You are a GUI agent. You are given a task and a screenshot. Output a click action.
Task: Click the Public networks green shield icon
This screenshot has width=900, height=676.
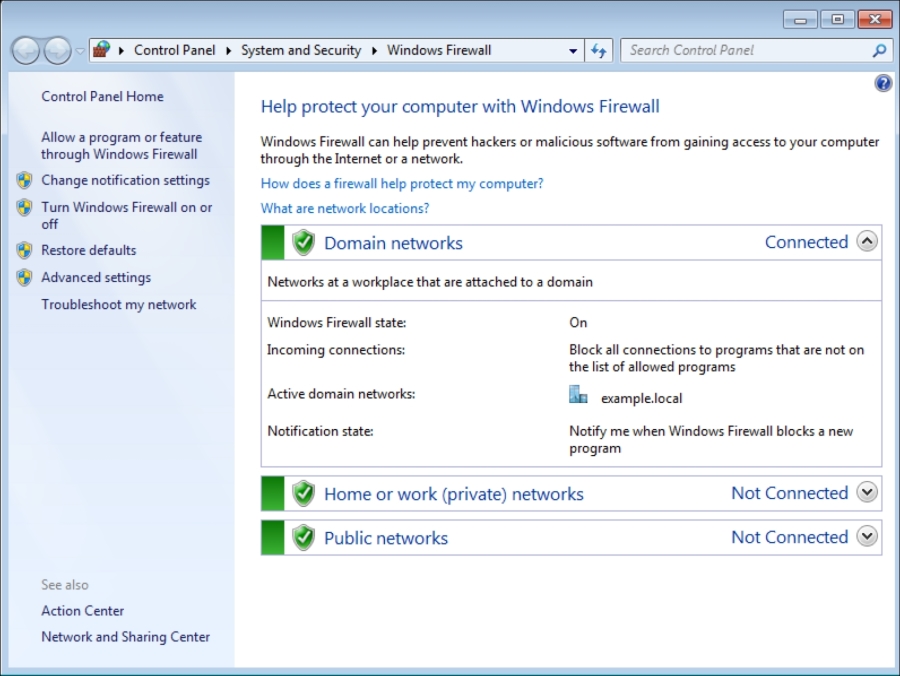303,538
